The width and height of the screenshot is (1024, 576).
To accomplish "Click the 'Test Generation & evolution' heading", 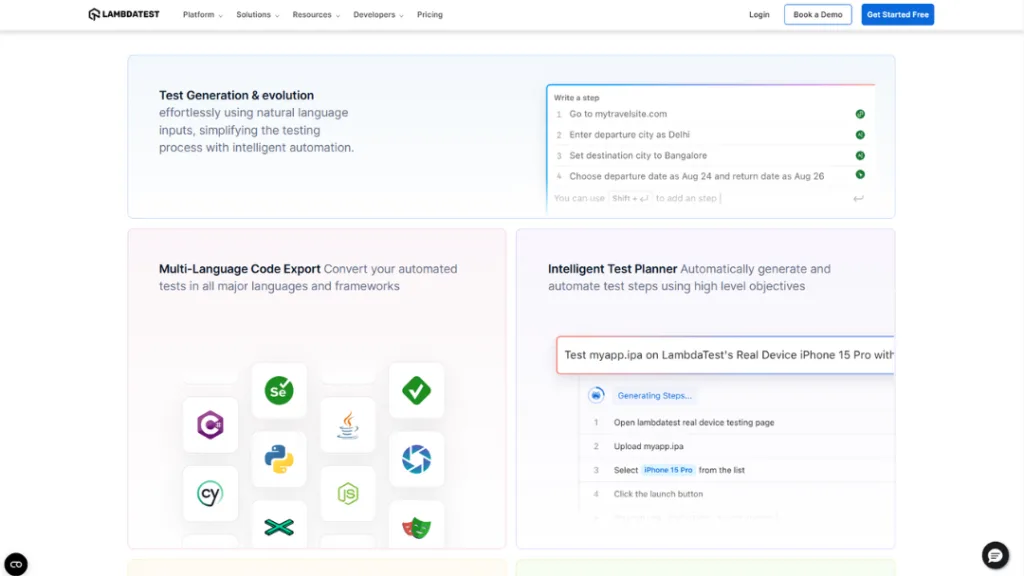I will [x=236, y=95].
